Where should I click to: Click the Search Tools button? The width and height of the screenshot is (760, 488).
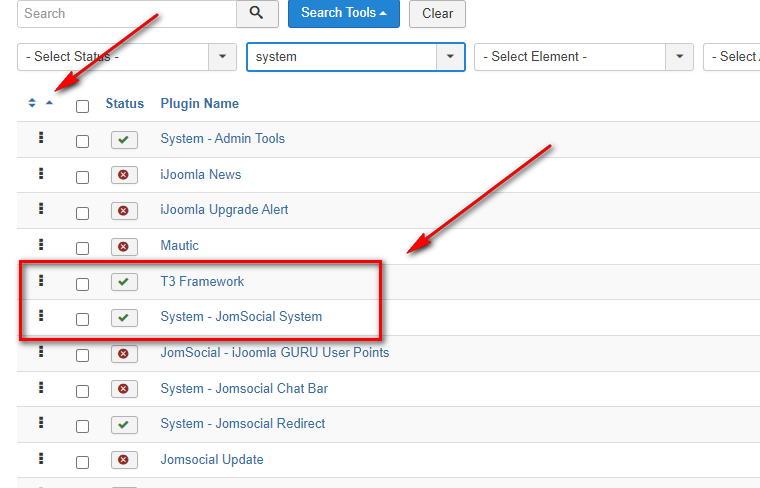(x=343, y=13)
